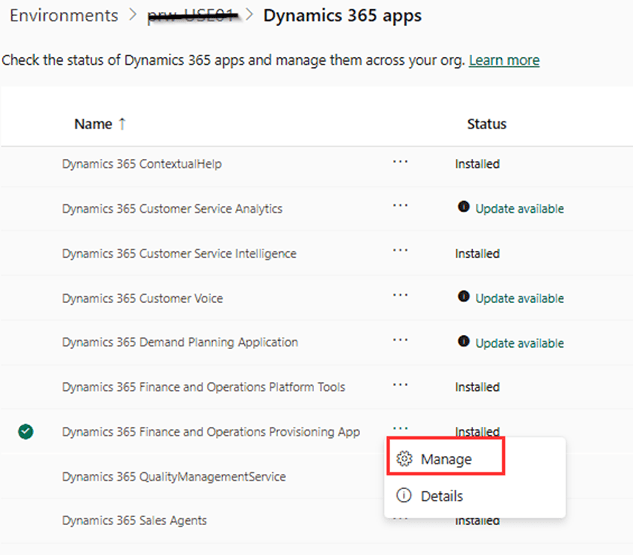633x555 pixels.
Task: Select Manage from the context menu
Action: tap(445, 459)
